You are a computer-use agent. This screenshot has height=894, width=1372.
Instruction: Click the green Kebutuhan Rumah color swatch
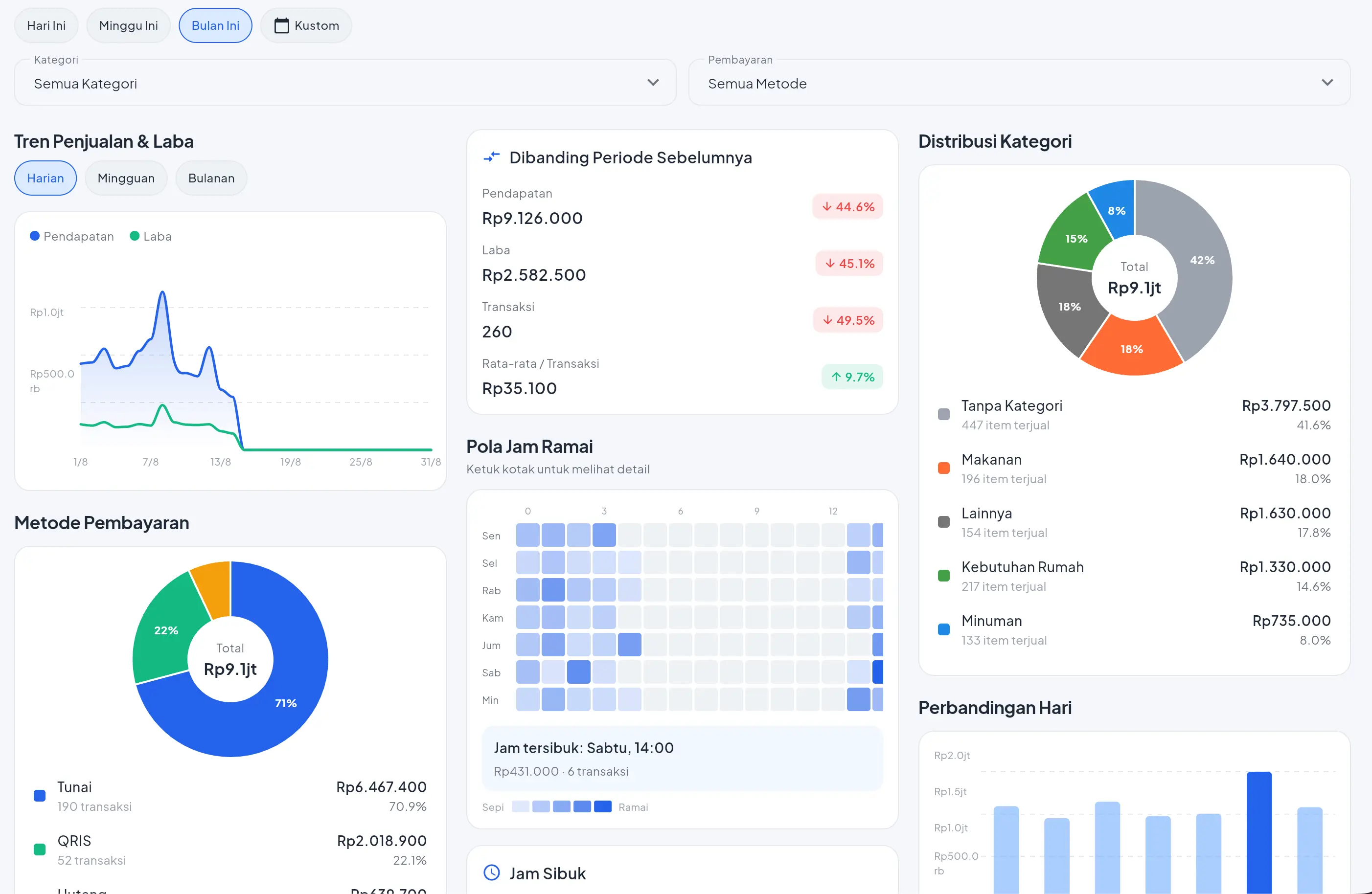coord(944,576)
